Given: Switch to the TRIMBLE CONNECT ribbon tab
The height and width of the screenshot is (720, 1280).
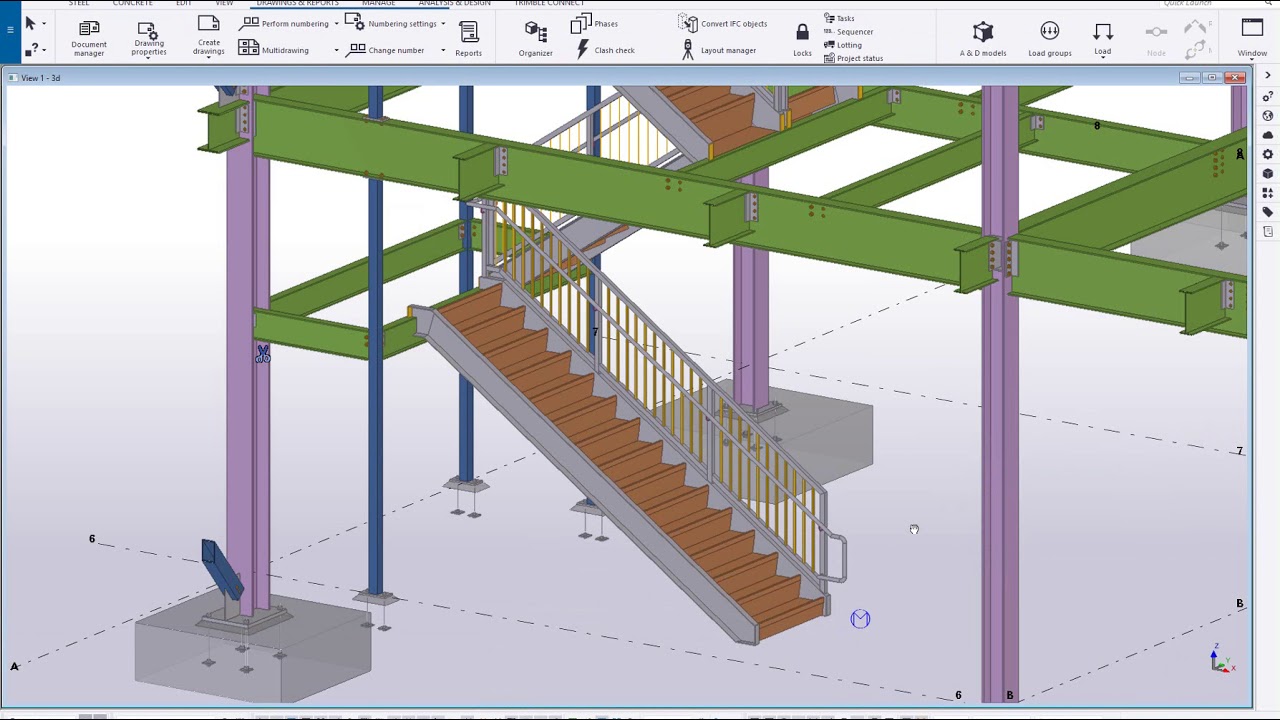Looking at the screenshot, I should (x=549, y=4).
